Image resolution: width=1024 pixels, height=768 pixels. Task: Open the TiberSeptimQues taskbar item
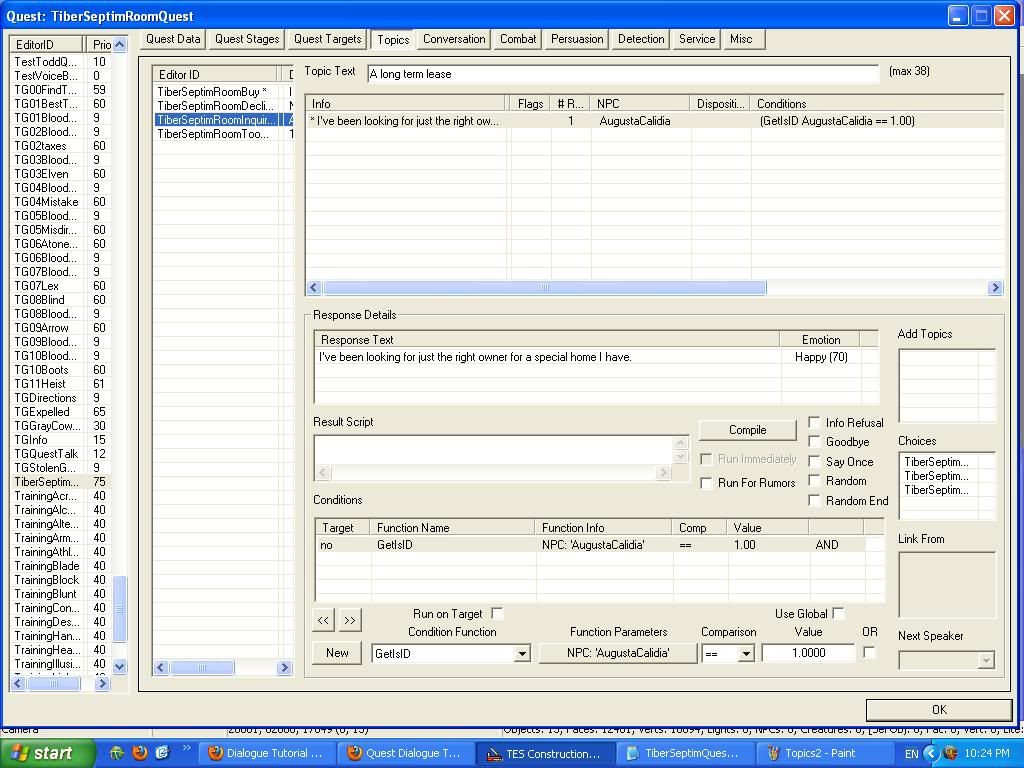tap(684, 754)
